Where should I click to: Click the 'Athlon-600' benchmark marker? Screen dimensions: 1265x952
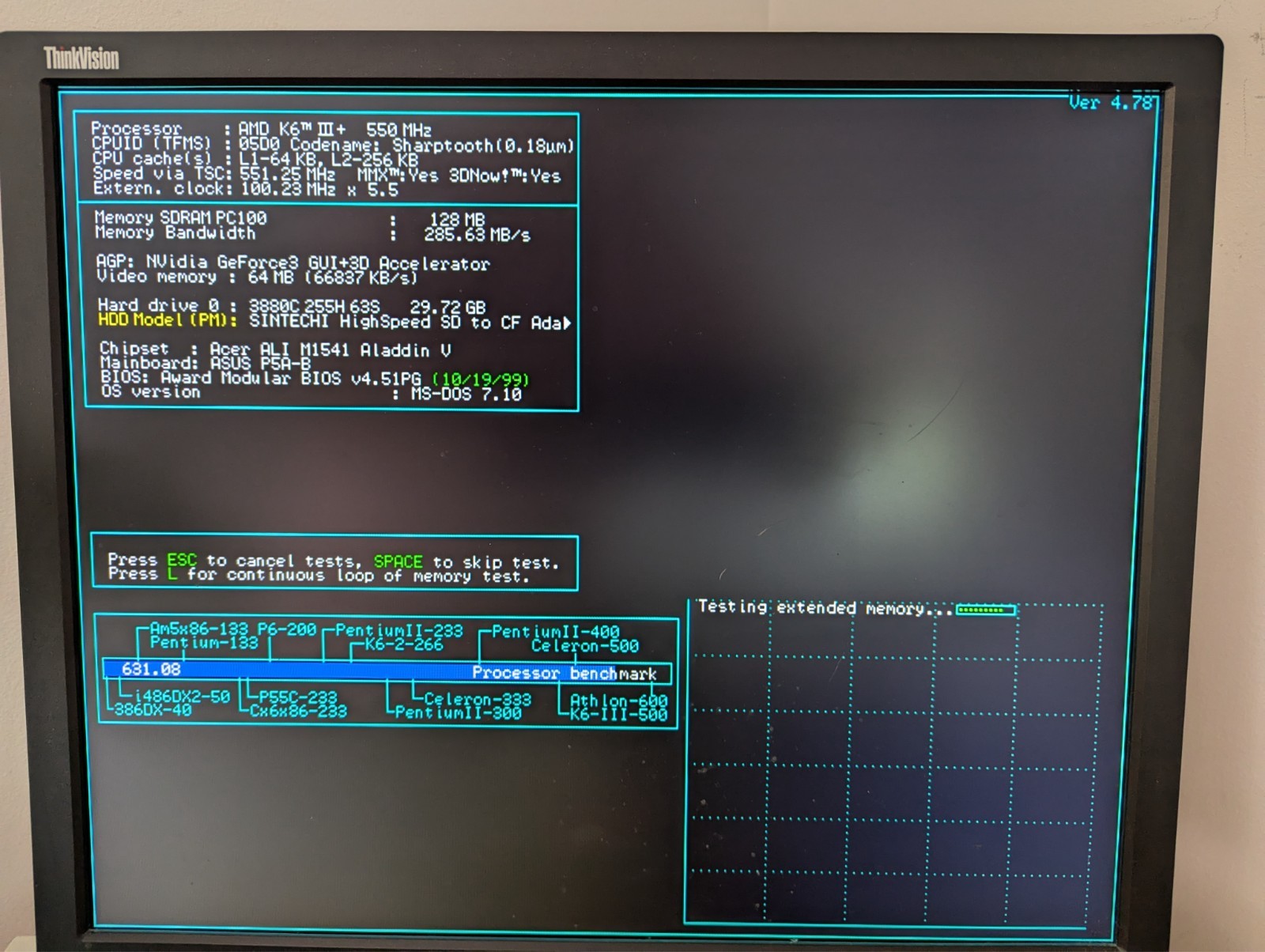click(x=619, y=701)
